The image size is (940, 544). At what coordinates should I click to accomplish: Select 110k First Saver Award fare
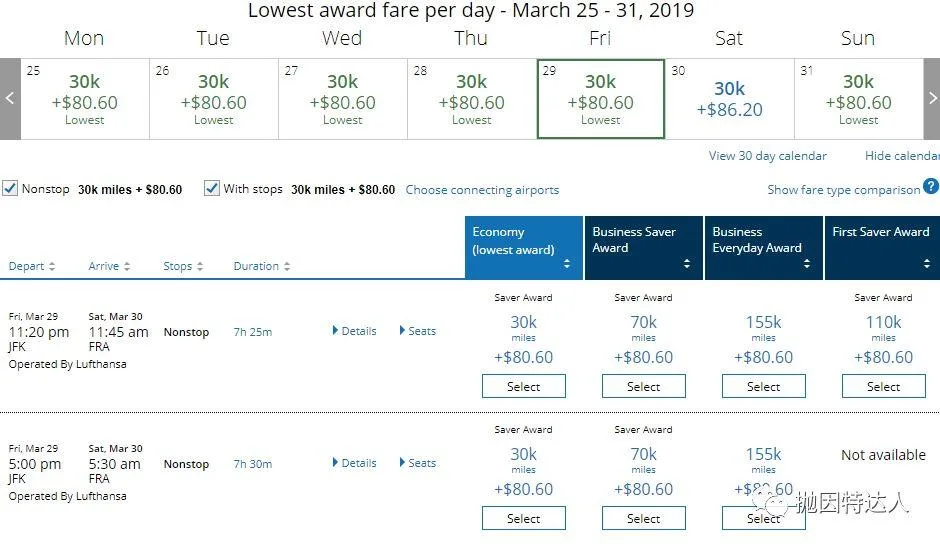click(x=883, y=386)
